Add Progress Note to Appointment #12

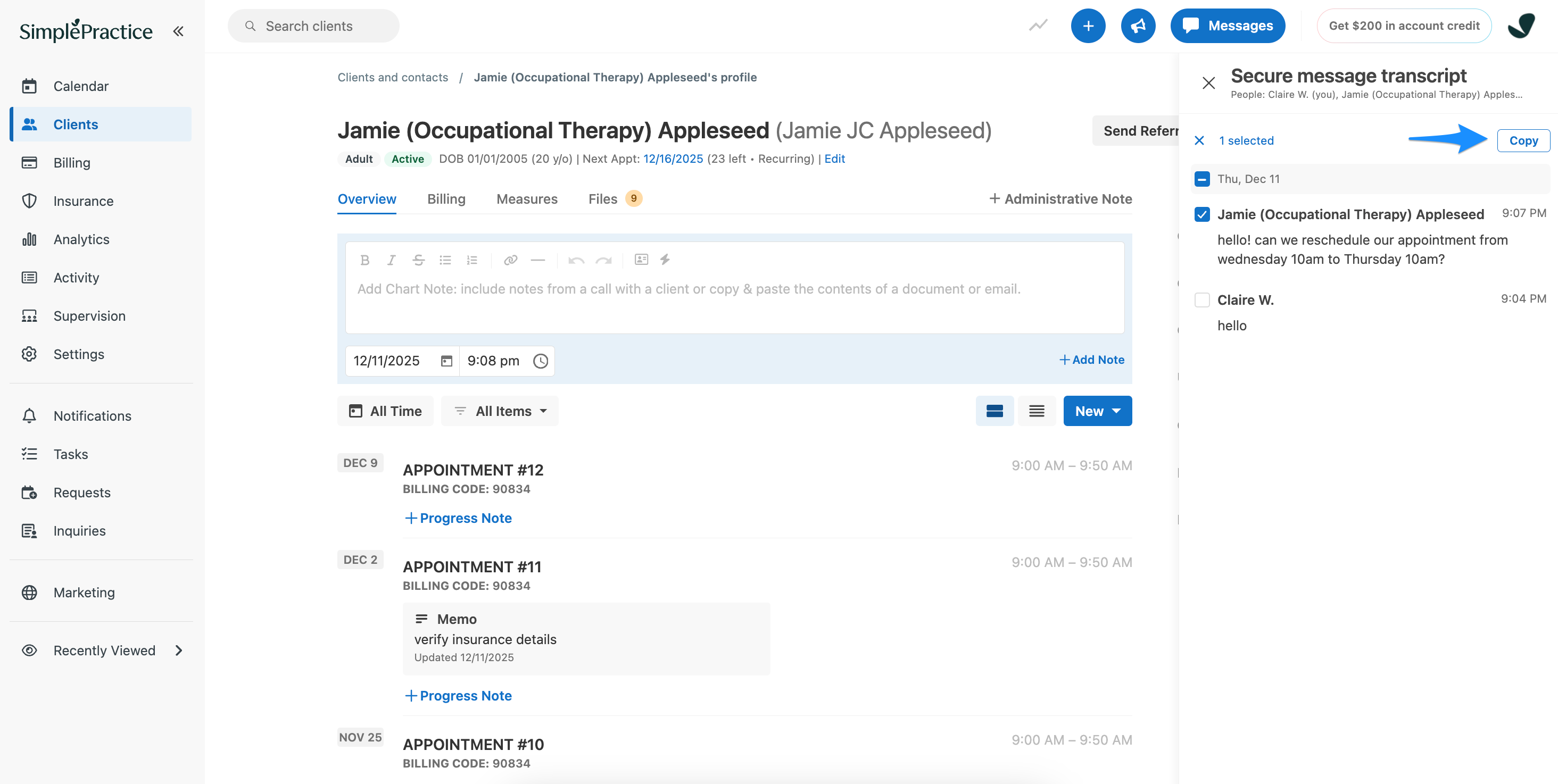(458, 518)
